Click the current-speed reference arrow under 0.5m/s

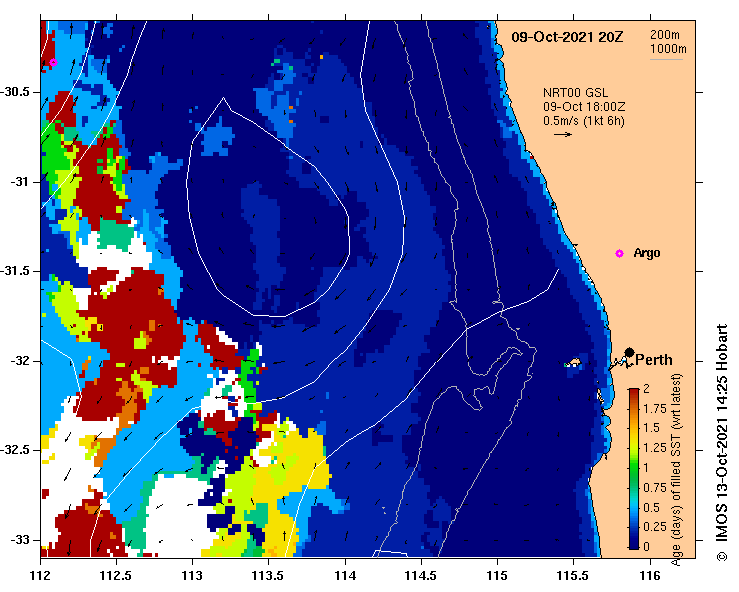[563, 134]
